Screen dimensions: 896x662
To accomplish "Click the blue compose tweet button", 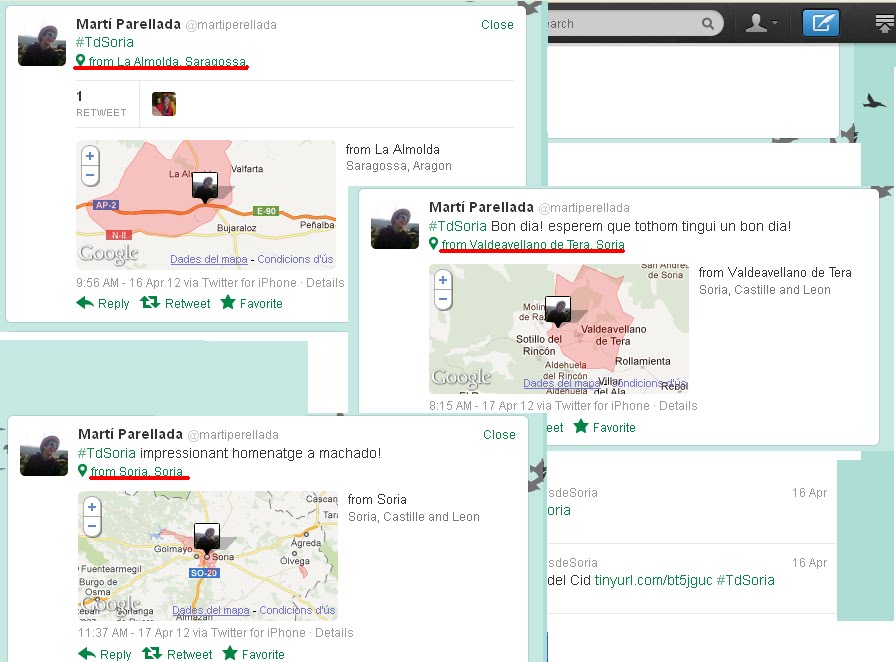I will 821,23.
